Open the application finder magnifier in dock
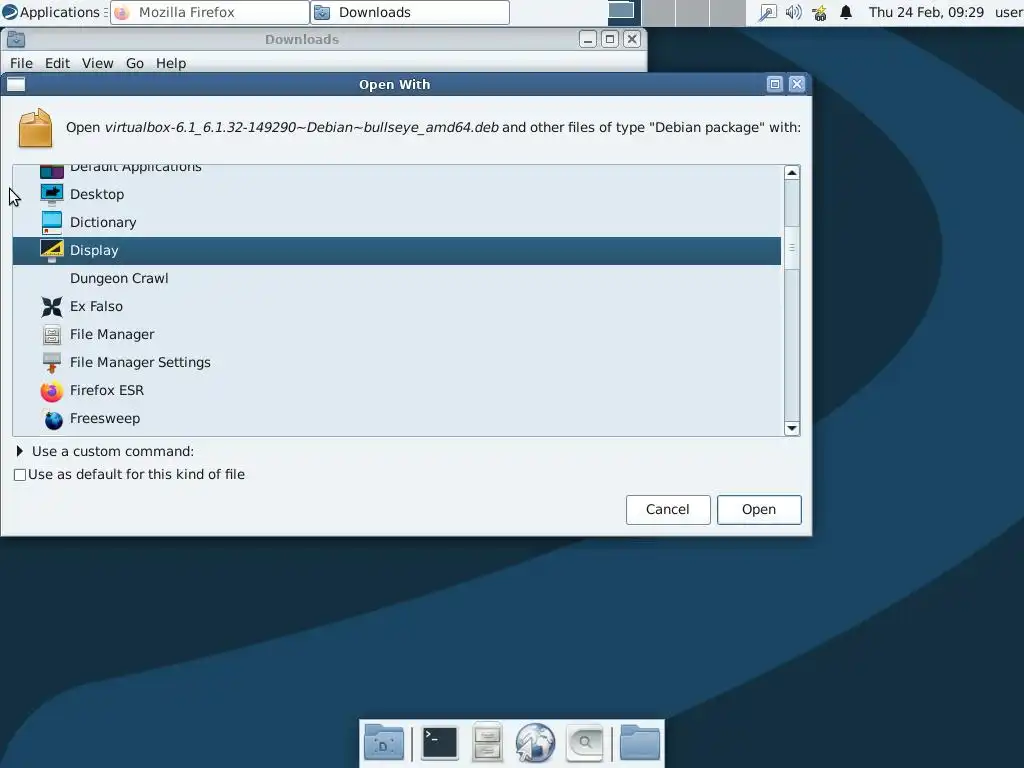The image size is (1024, 768). point(584,743)
